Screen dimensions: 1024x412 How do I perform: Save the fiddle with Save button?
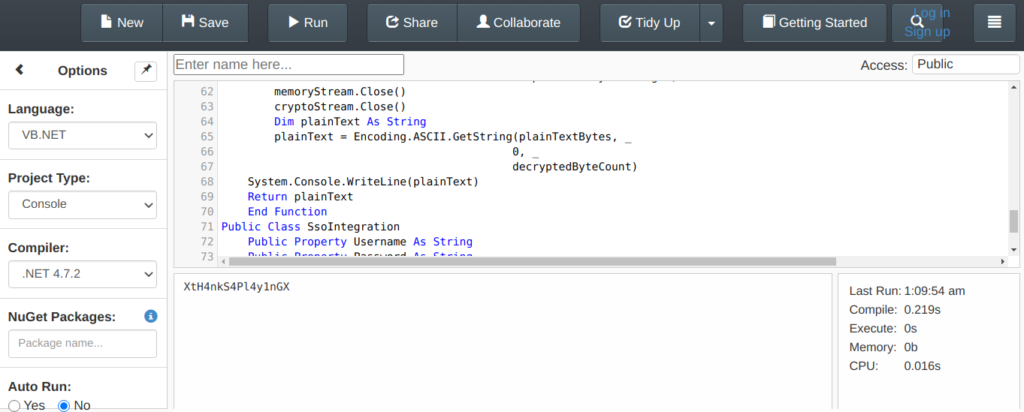pyautogui.click(x=203, y=22)
